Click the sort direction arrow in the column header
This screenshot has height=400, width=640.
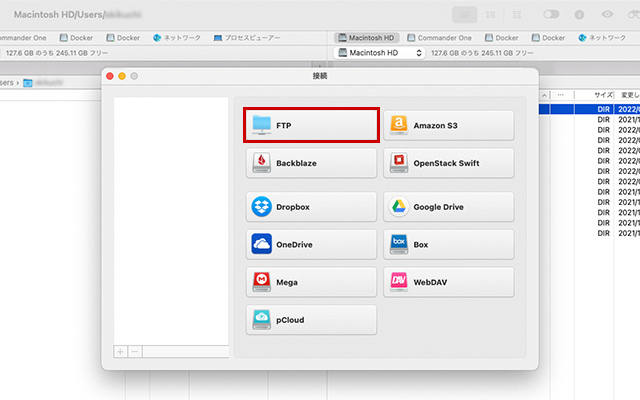click(544, 95)
